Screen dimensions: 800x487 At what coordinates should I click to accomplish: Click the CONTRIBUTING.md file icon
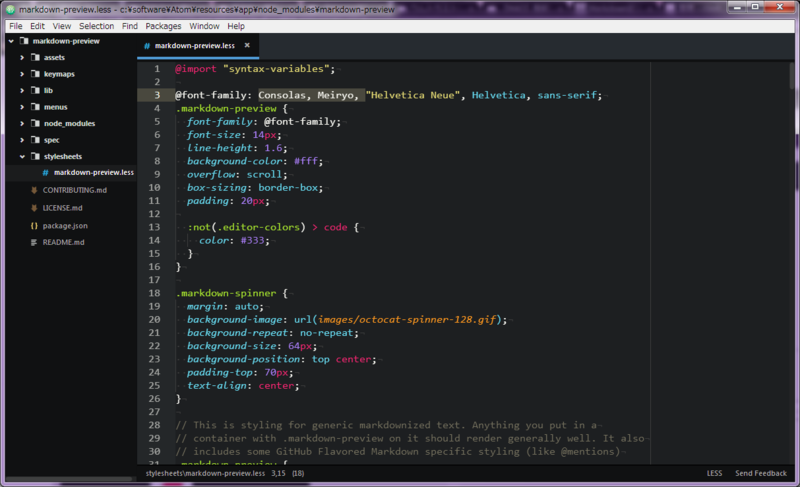[x=34, y=190]
